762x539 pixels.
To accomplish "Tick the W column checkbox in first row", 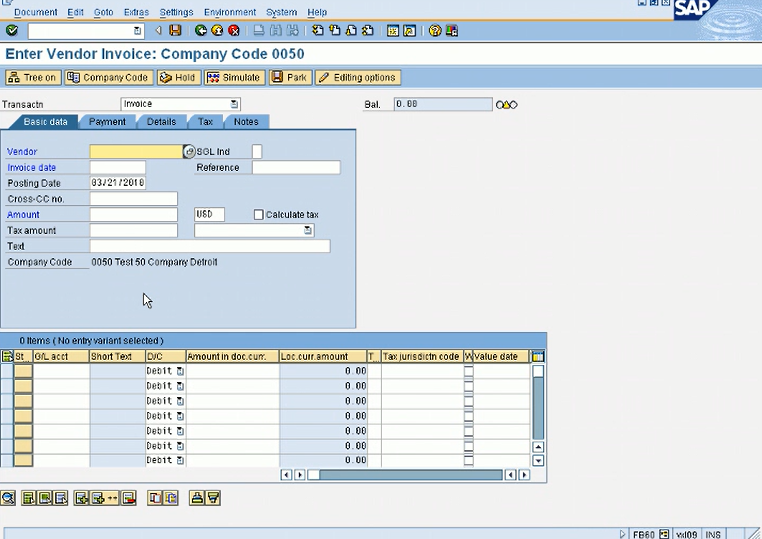I will point(468,371).
